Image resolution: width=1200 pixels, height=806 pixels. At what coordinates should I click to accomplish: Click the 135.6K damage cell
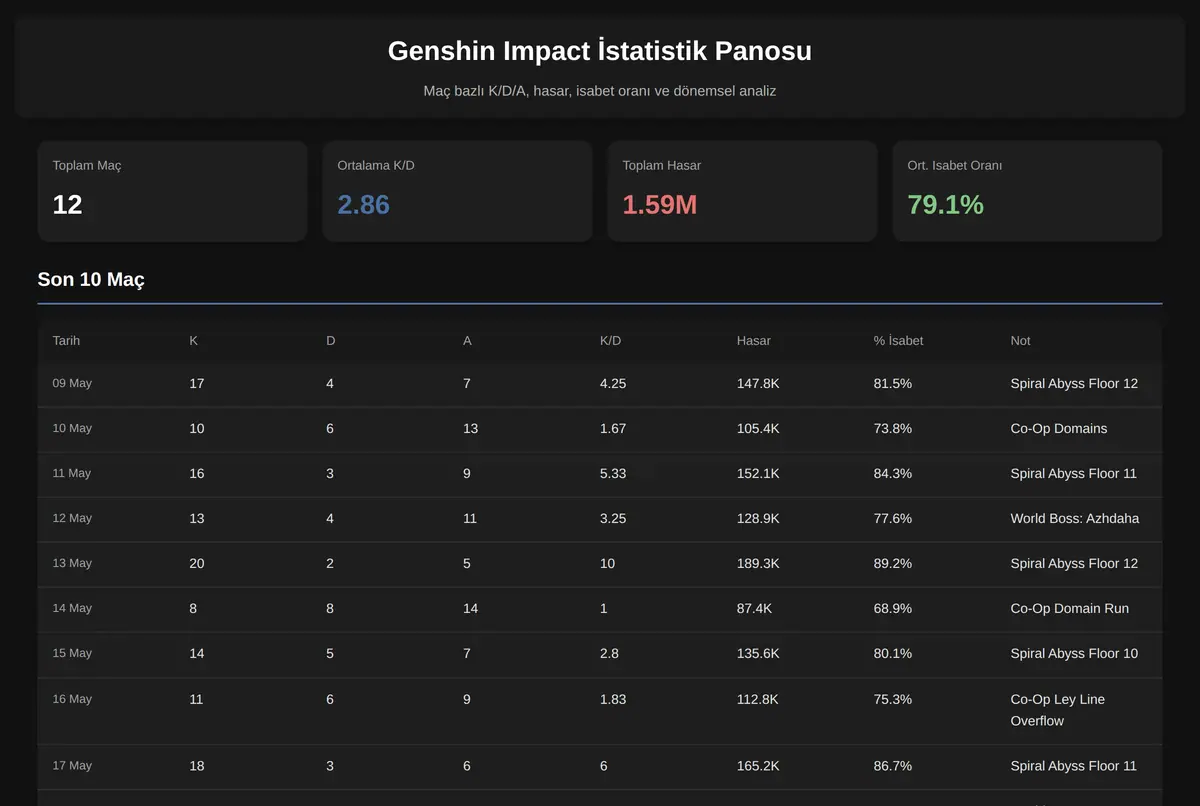[758, 653]
